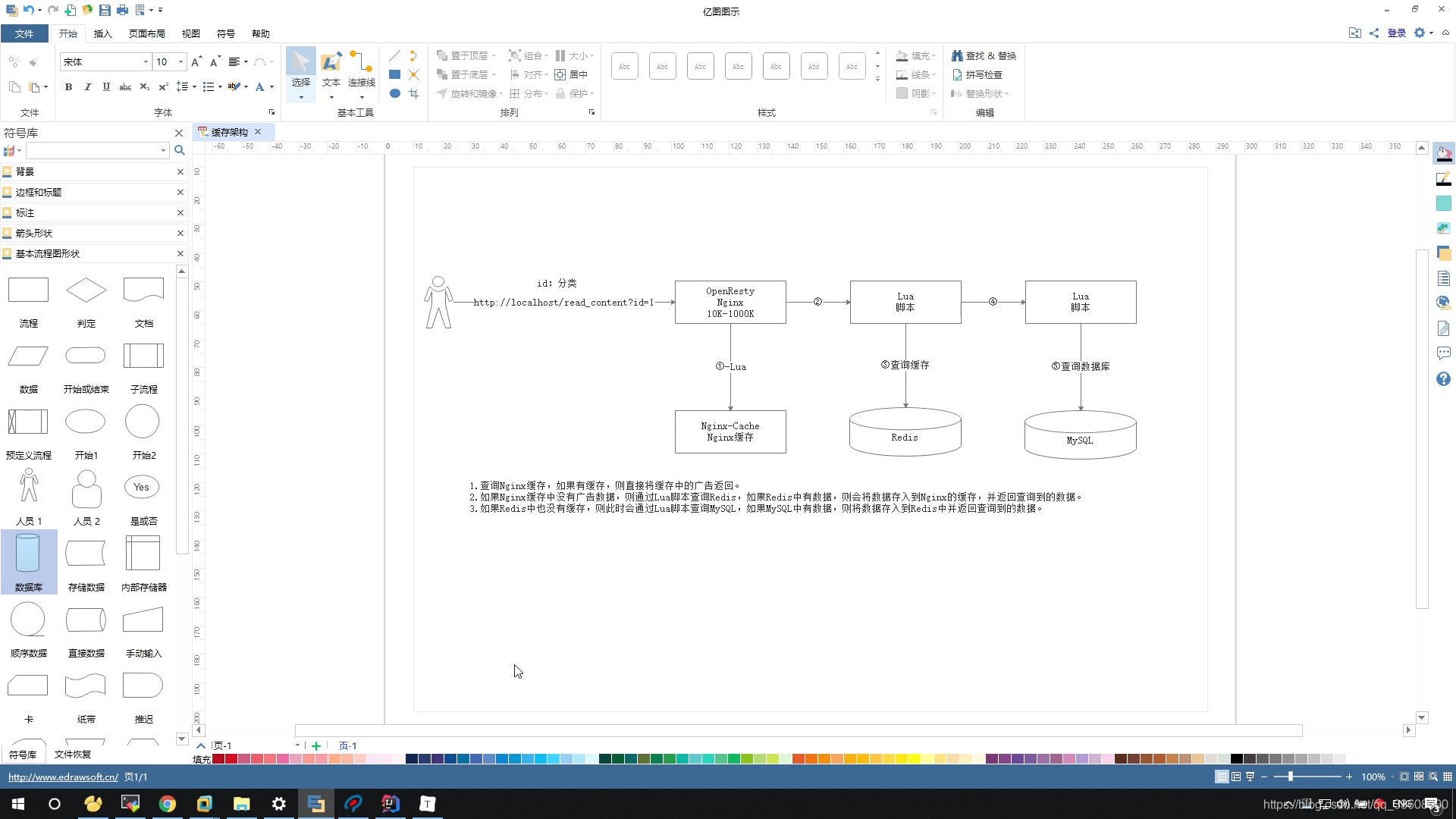Select the Redis cylinder shape on canvas
This screenshot has height=819, width=1456.
905,432
